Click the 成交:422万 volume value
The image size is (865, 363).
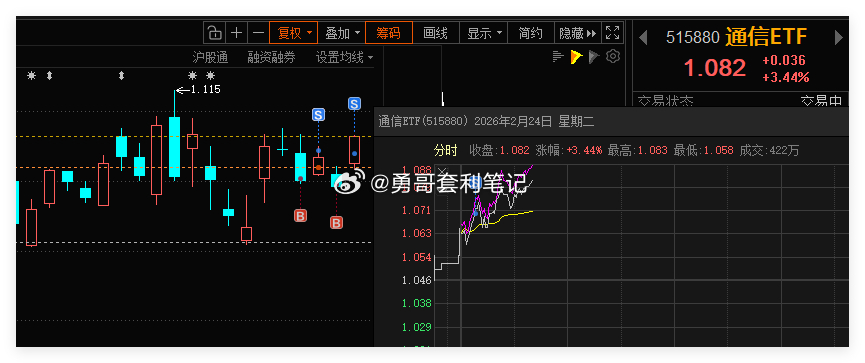tap(769, 150)
